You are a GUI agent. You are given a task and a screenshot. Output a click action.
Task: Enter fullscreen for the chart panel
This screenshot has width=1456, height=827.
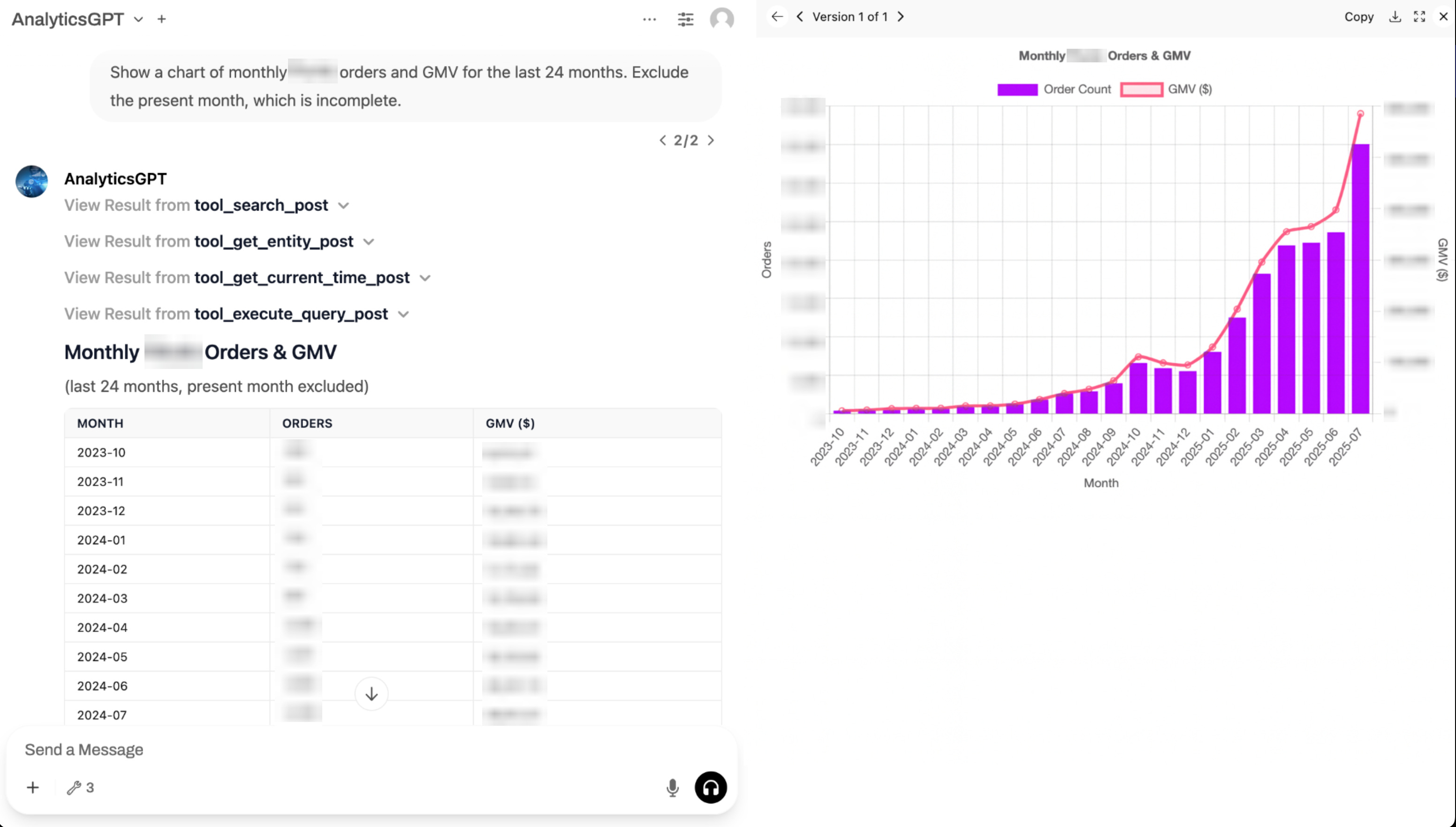(1419, 17)
